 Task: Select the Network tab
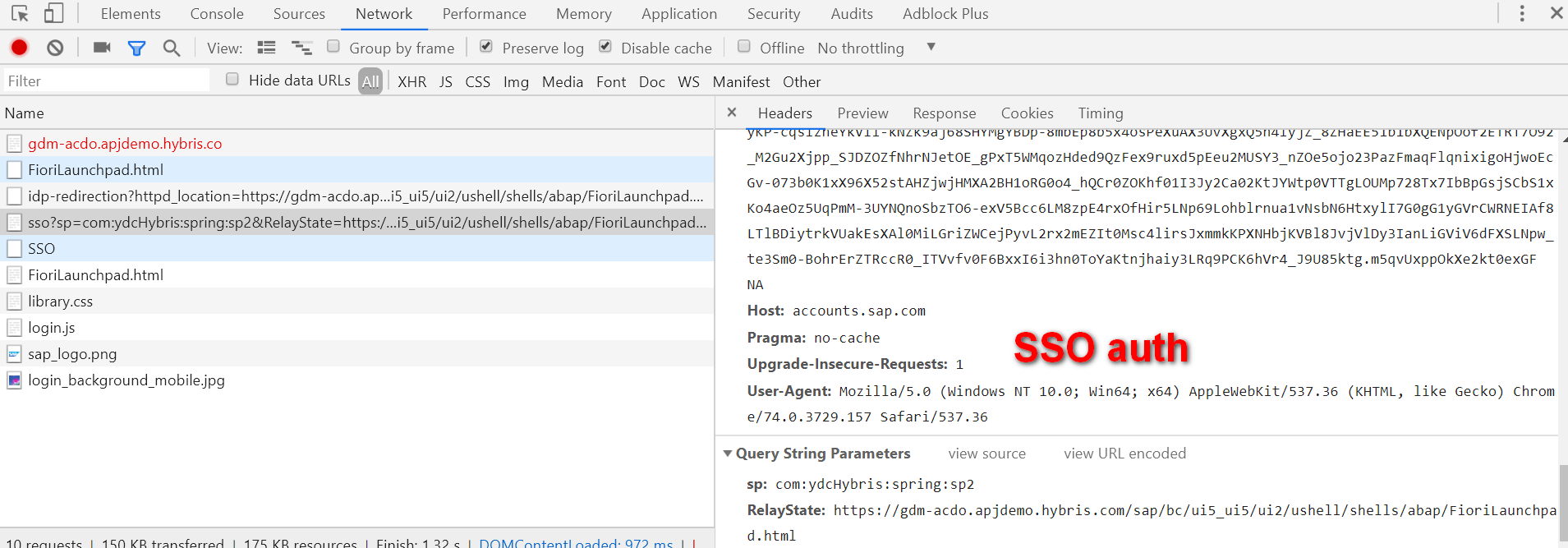coord(384,14)
